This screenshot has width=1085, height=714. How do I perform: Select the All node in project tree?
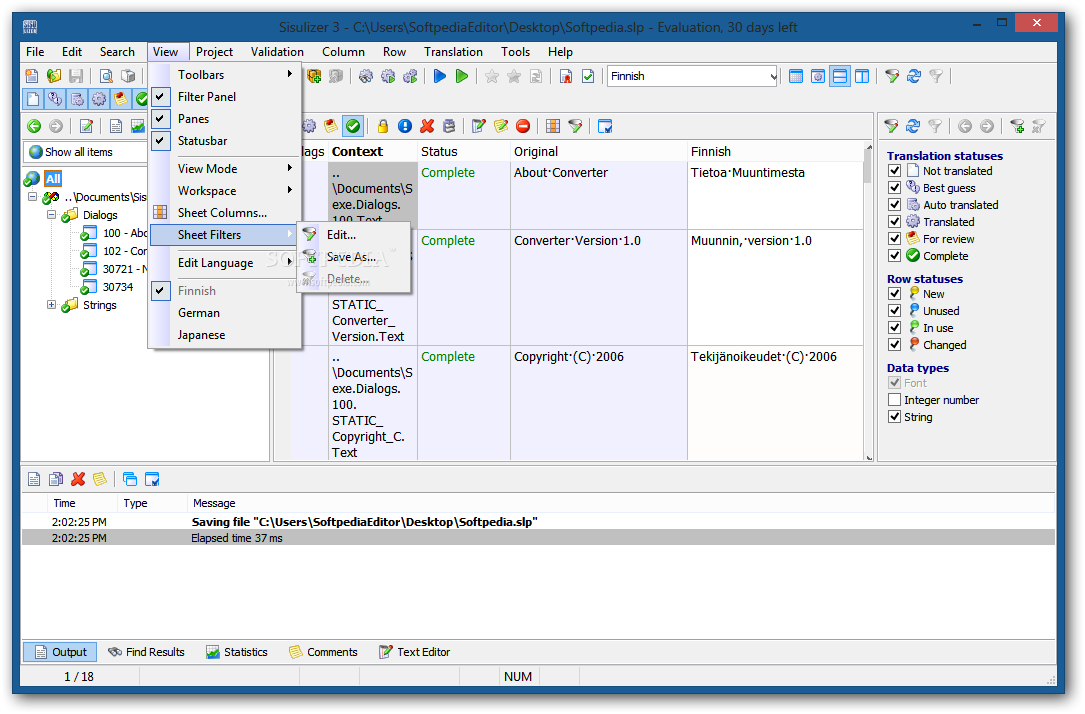[53, 178]
